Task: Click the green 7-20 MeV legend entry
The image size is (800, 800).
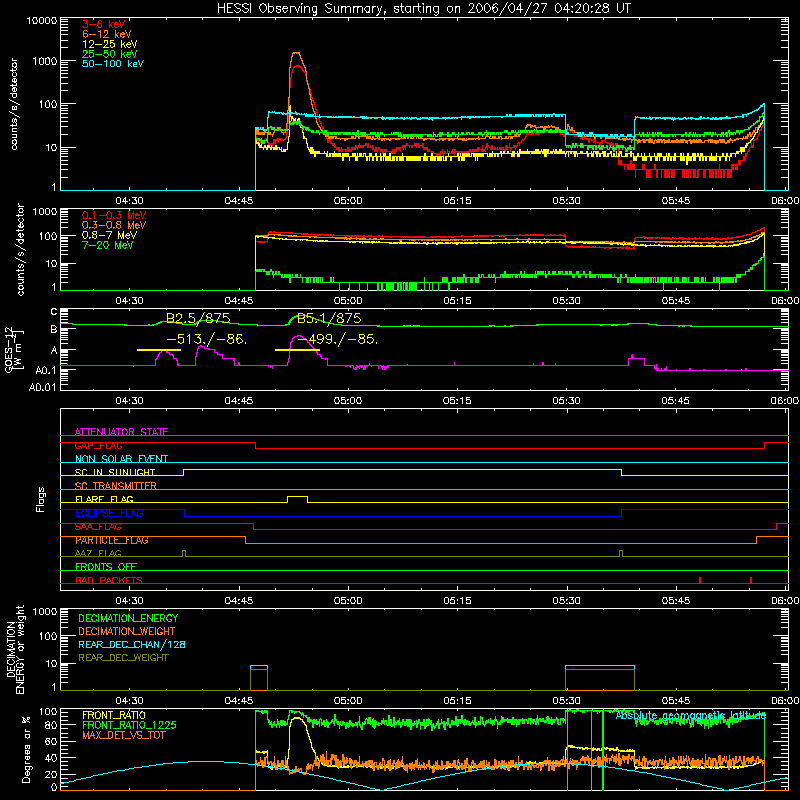Action: (108, 245)
